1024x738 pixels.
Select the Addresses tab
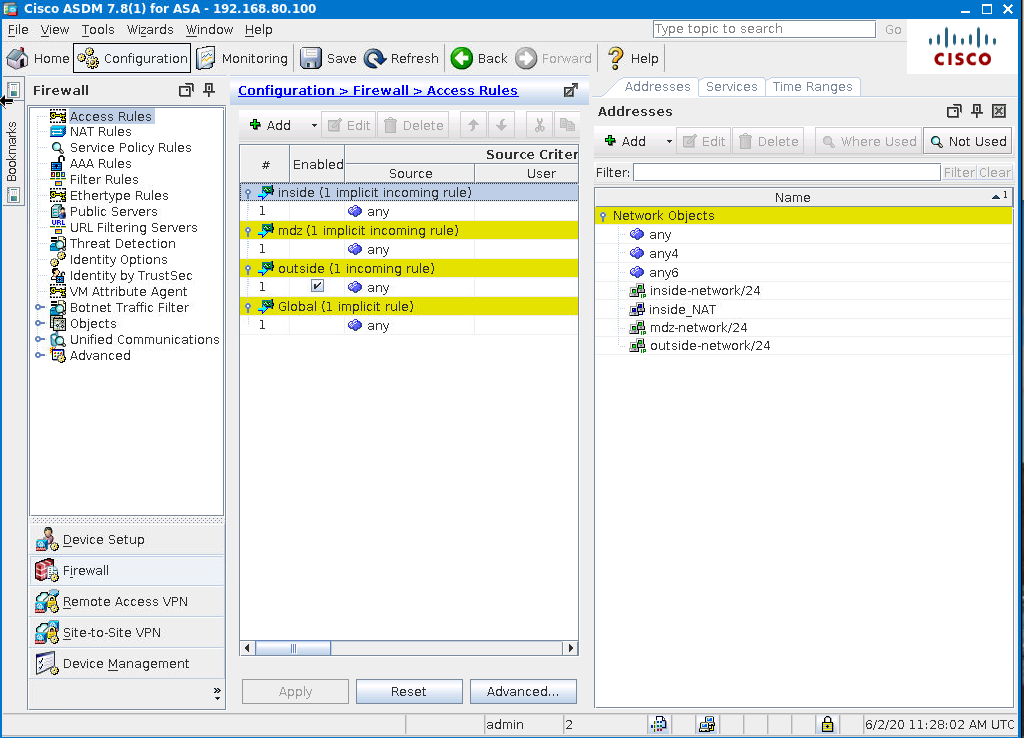657,87
